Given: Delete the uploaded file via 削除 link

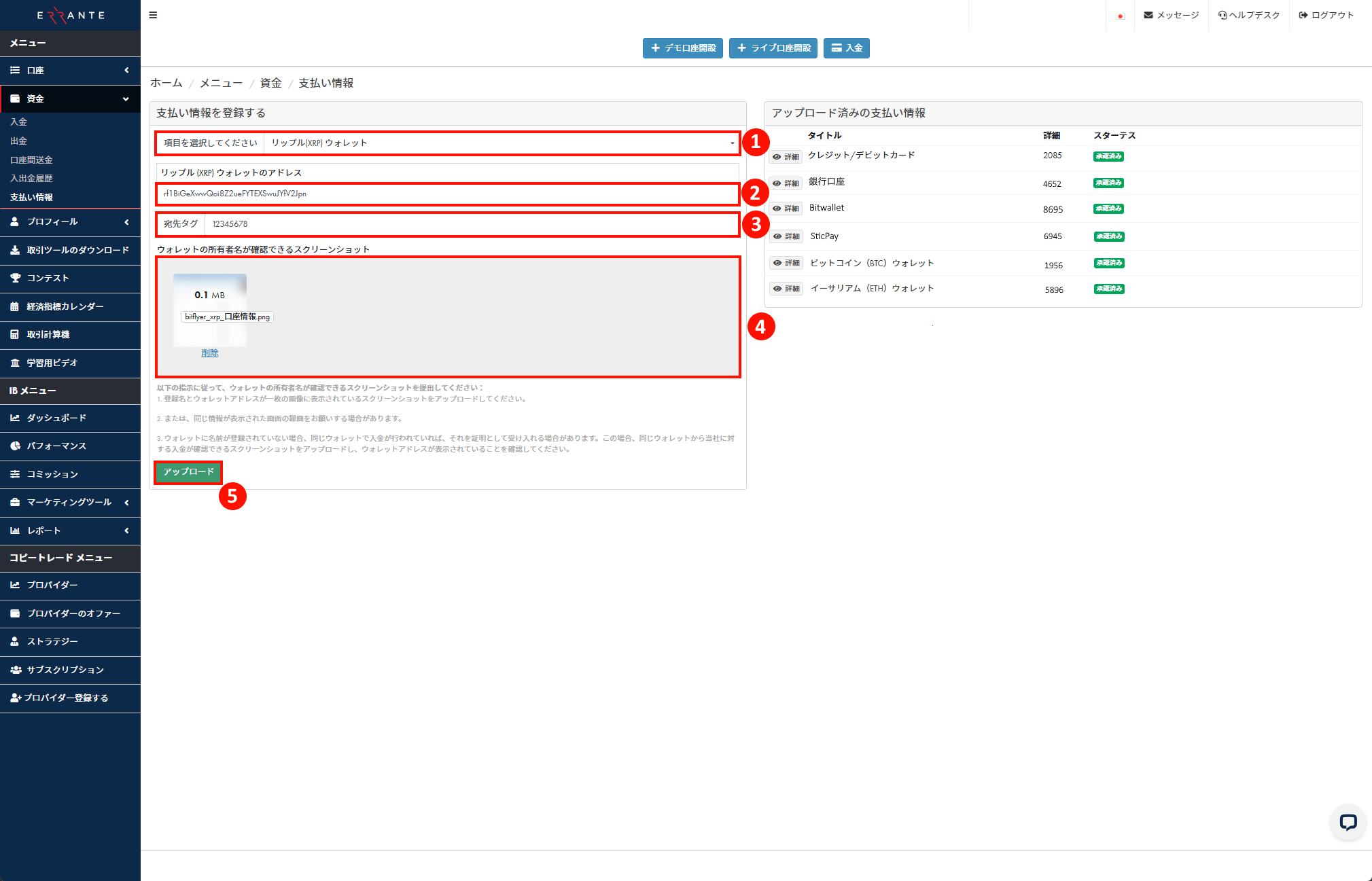Looking at the screenshot, I should (x=210, y=353).
